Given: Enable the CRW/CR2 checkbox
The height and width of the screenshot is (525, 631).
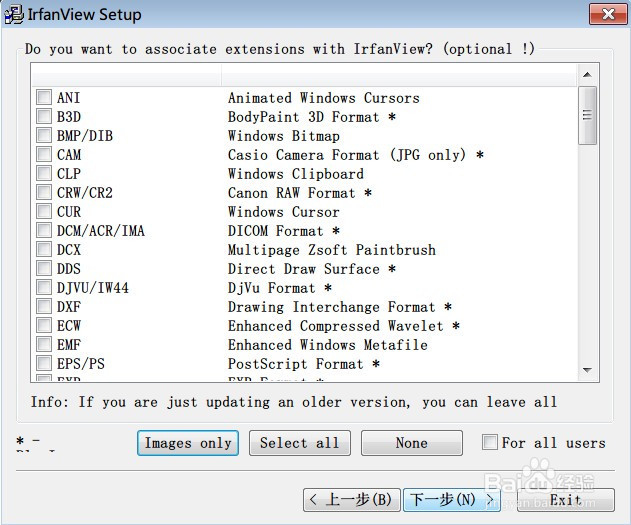Looking at the screenshot, I should (x=44, y=192).
